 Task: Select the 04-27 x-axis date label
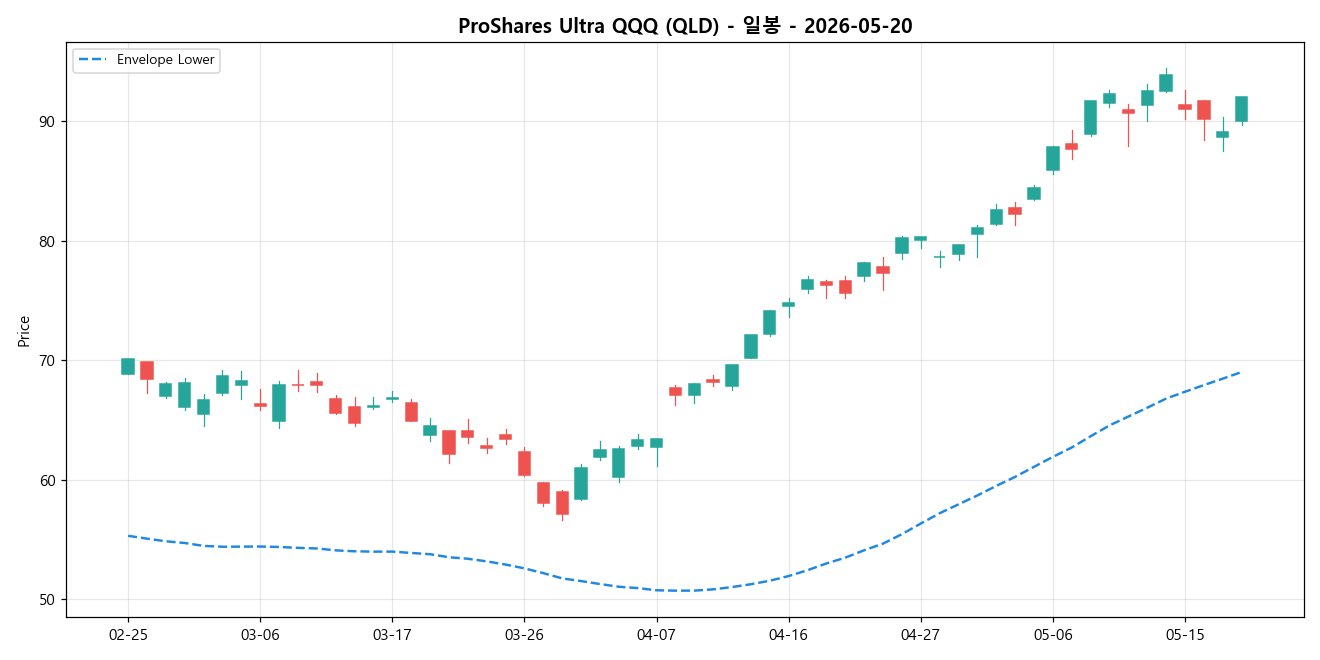[920, 635]
